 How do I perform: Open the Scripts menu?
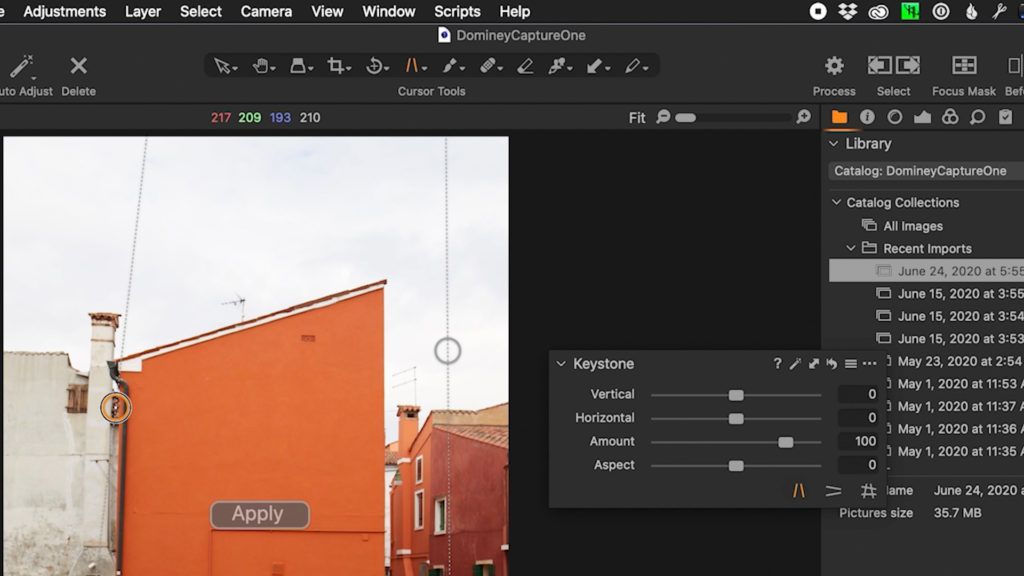pos(457,11)
